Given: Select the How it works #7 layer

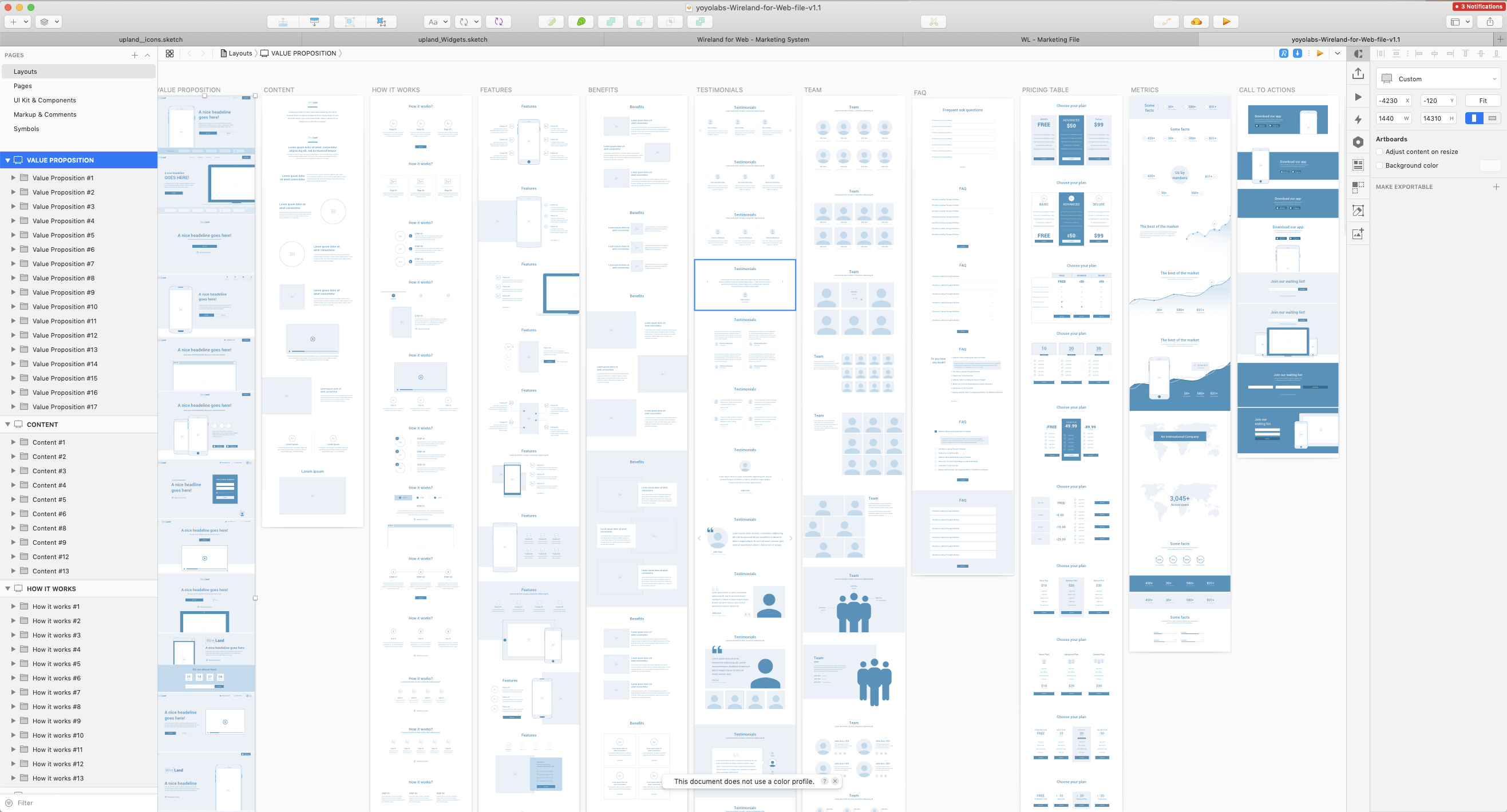Looking at the screenshot, I should pyautogui.click(x=78, y=692).
